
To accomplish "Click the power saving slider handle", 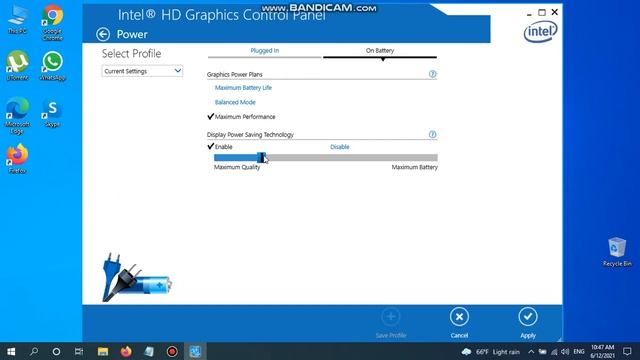I will pyautogui.click(x=261, y=158).
